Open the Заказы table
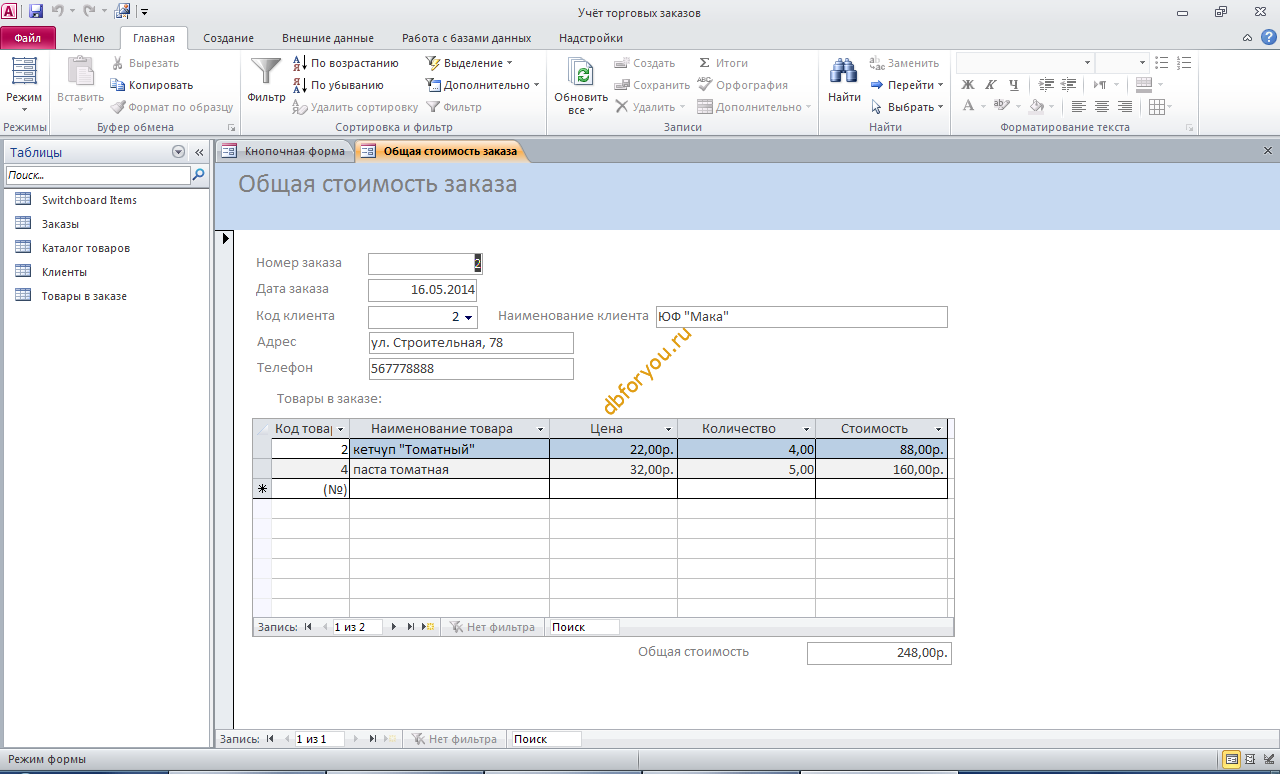Screen dimensions: 1280x774 click(60, 224)
